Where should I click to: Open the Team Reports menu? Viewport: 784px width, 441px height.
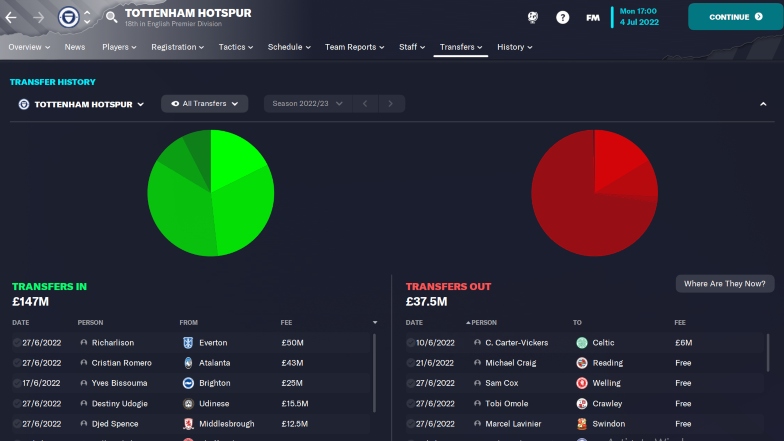pyautogui.click(x=354, y=47)
